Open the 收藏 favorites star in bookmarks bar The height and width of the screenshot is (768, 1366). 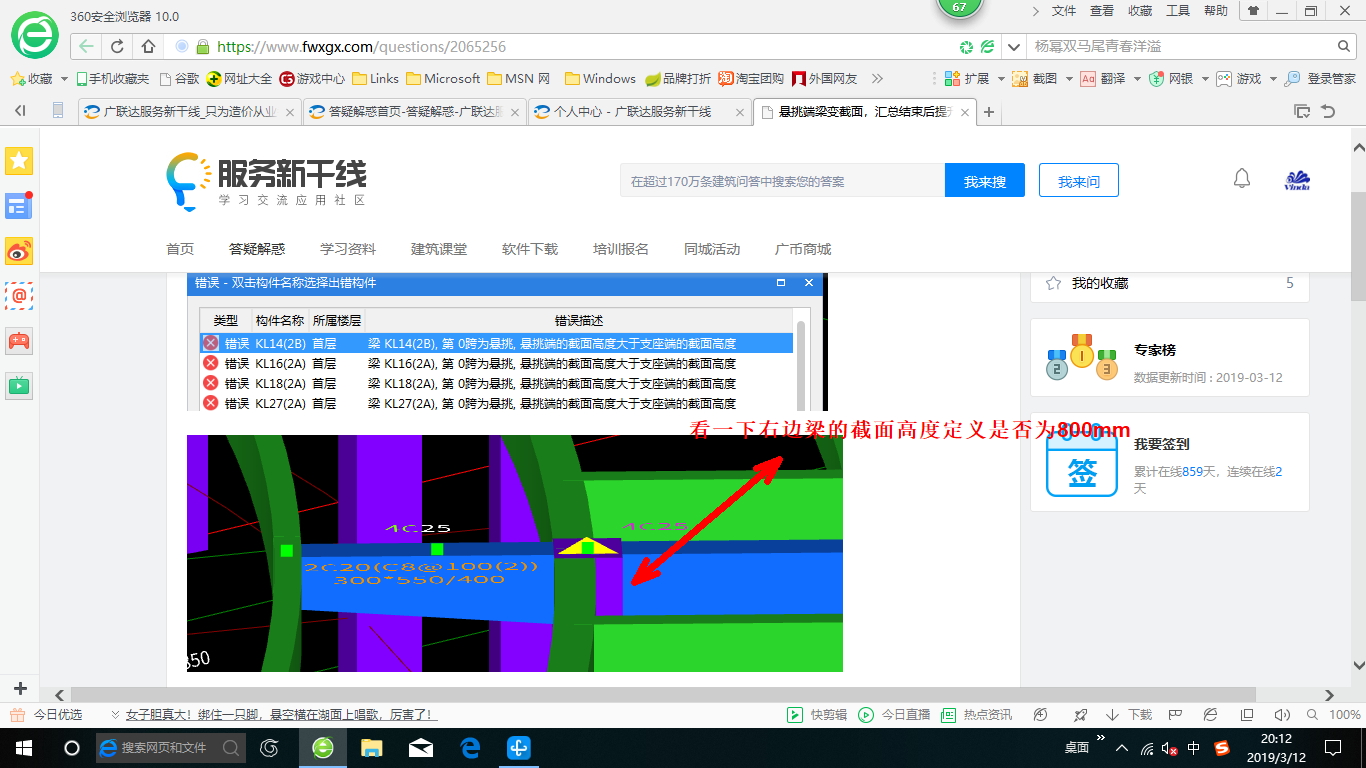32,78
